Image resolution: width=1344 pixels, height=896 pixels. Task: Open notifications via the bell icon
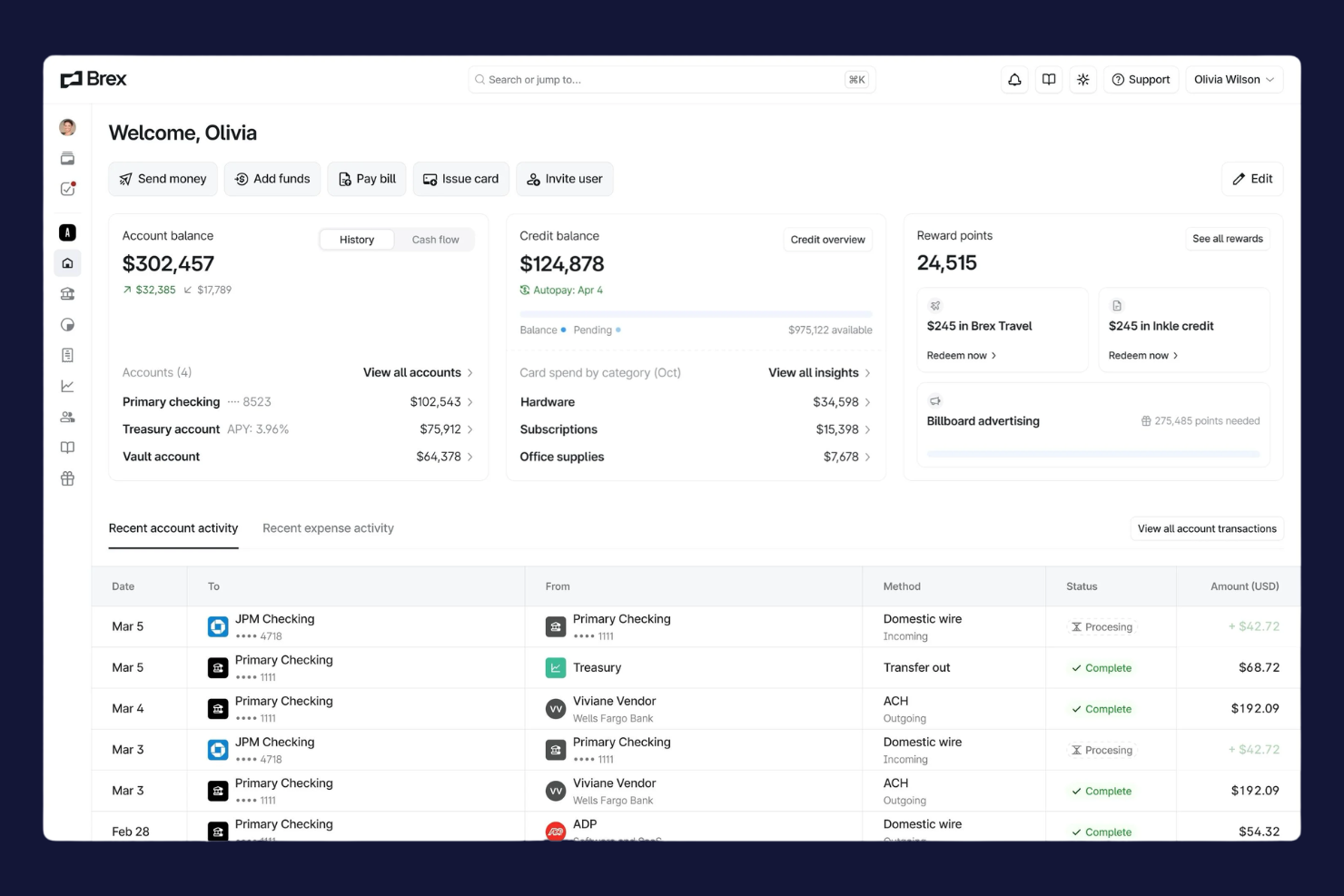1014,79
